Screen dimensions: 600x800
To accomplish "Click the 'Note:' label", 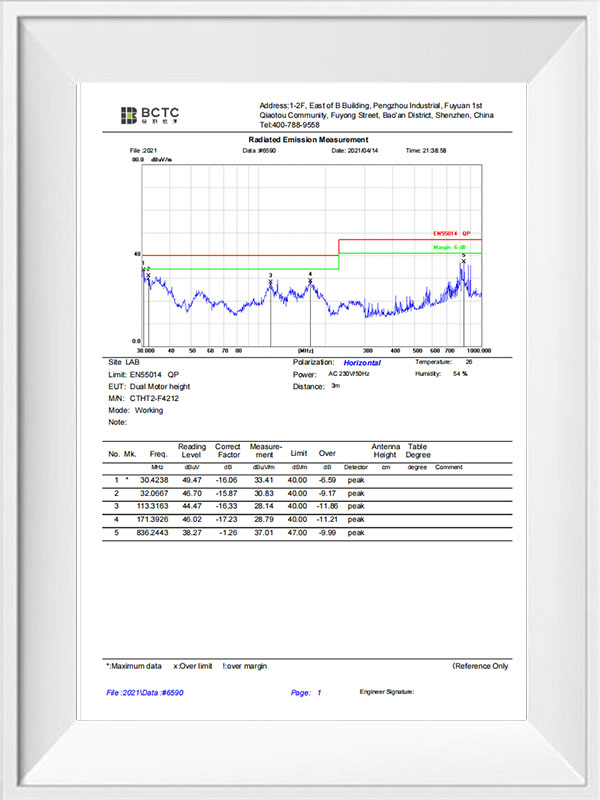I will tap(117, 422).
